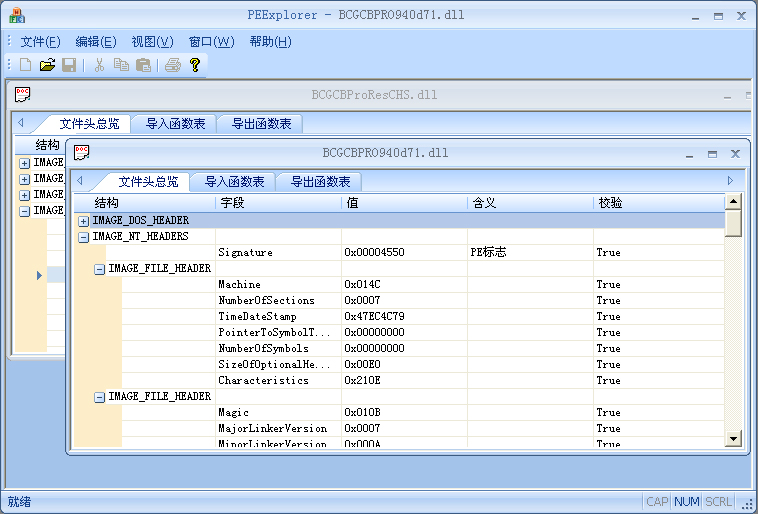Image resolution: width=758 pixels, height=514 pixels.
Task: Collapse second IMAGE_FILE_HEADER node above Magic
Action: 100,397
